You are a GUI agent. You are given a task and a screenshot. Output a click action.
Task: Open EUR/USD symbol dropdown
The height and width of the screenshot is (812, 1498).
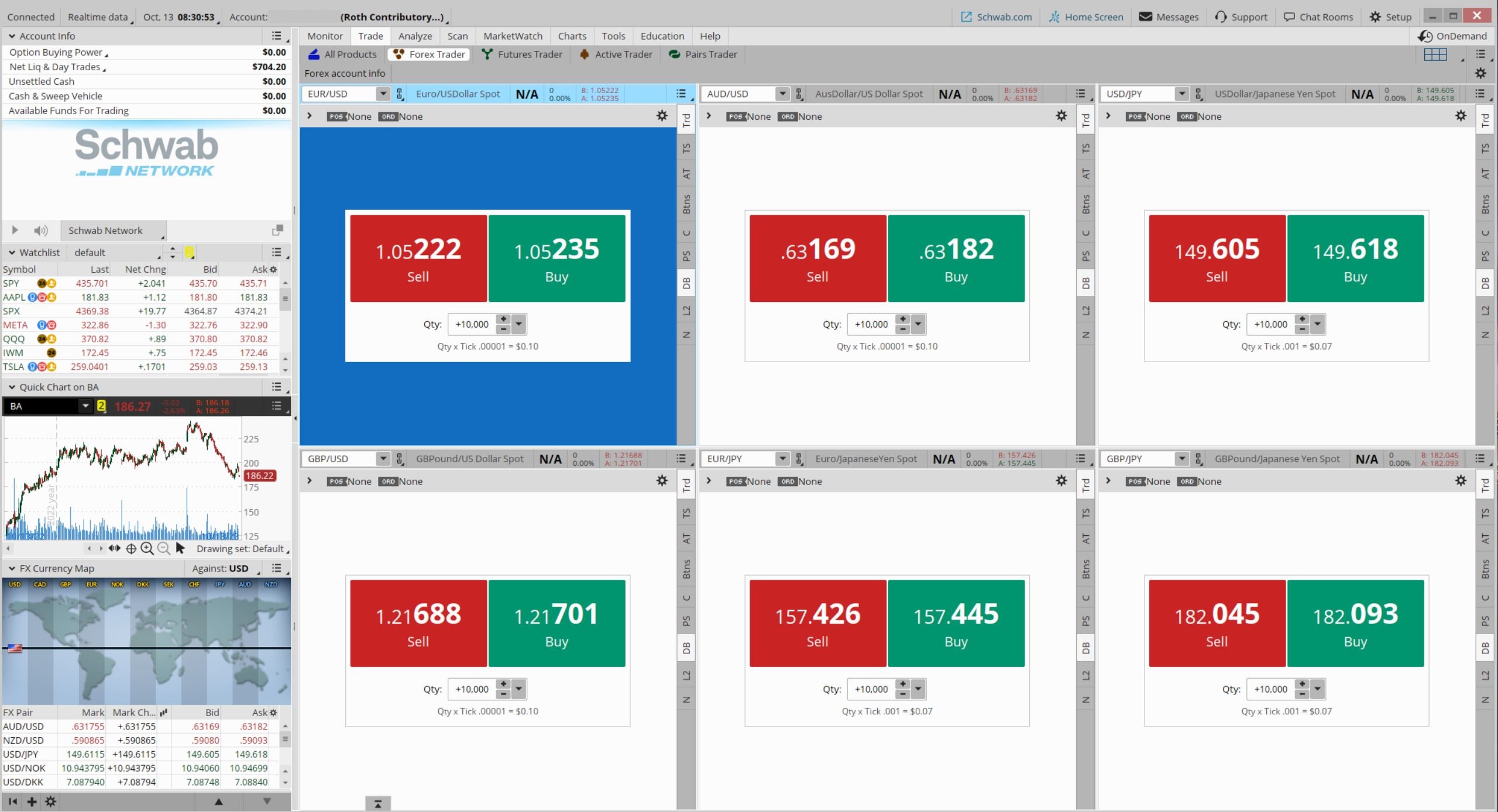pos(383,94)
